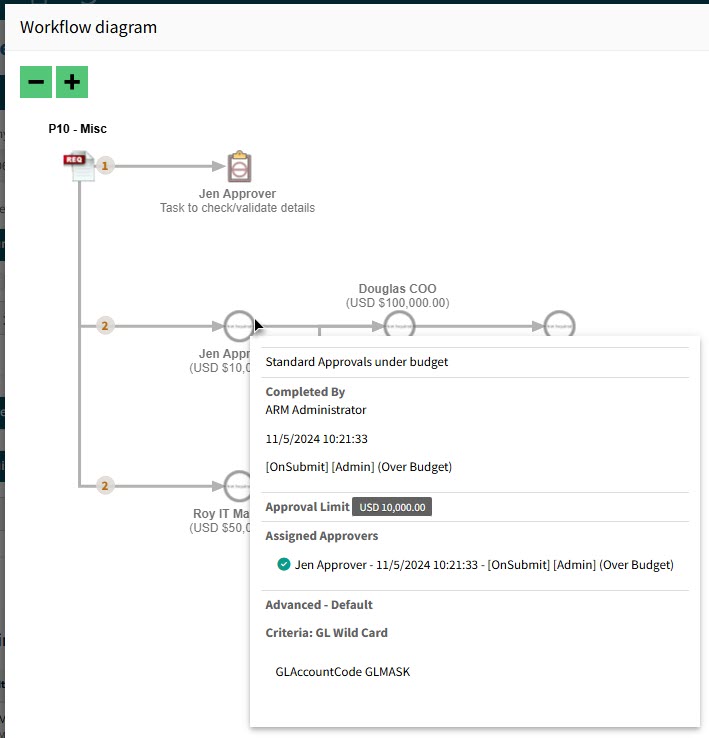Click the P10 - Misc workflow label
This screenshot has height=738, width=709.
pos(77,129)
